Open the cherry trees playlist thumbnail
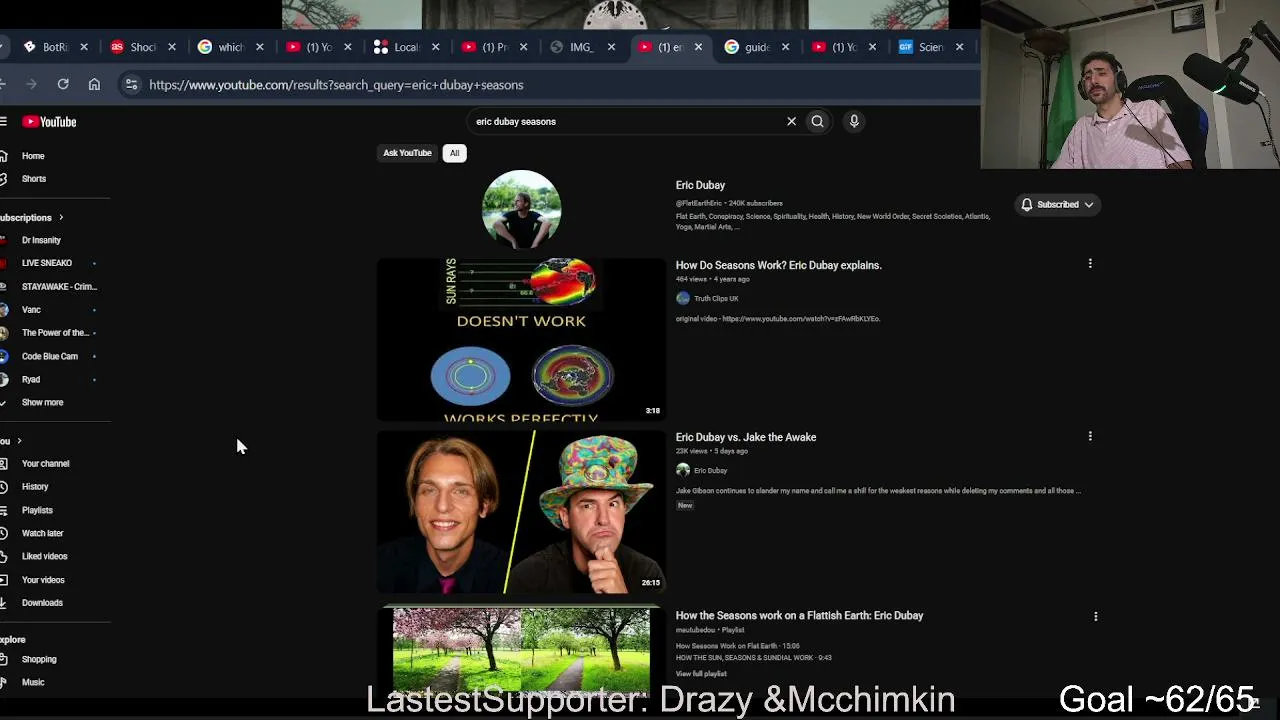 tap(521, 650)
